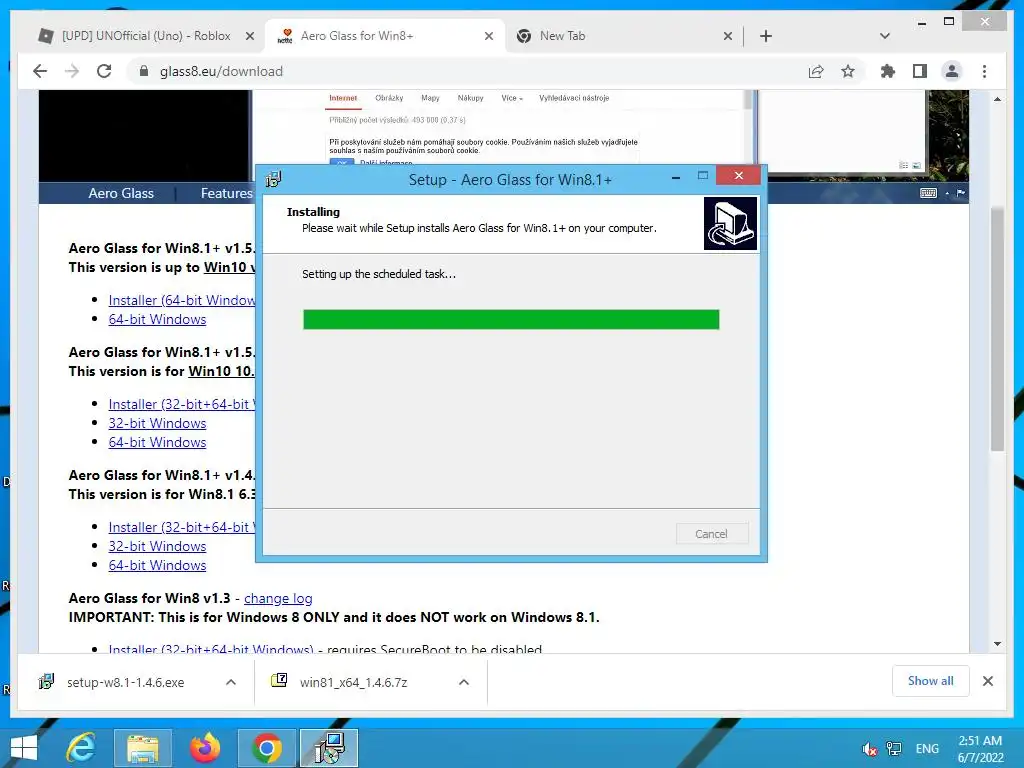Click the scroll up arrow of webpage

click(x=997, y=99)
